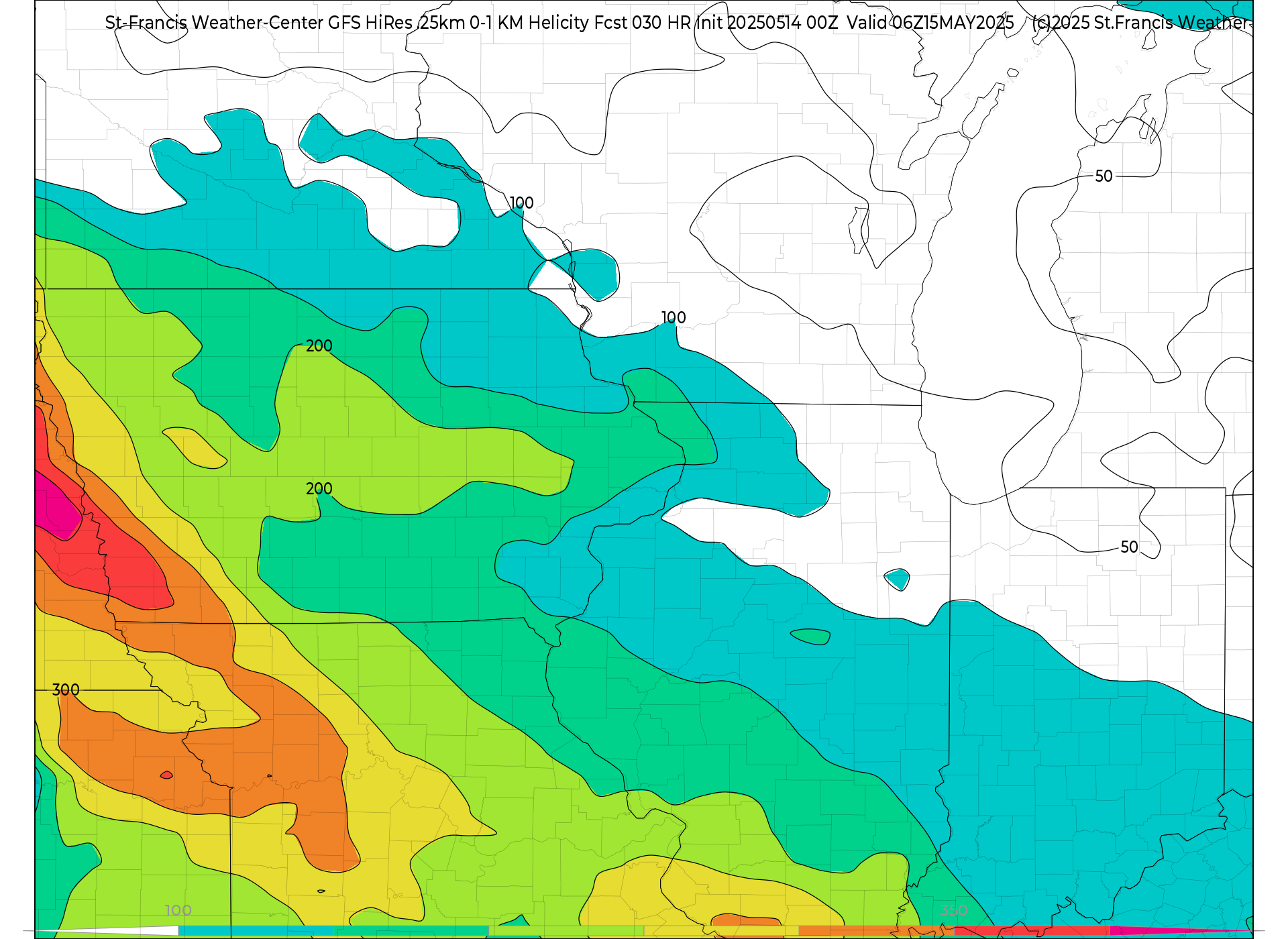The image size is (1288, 939).
Task: Click the lower 50 contour label
Action: pos(1129,547)
